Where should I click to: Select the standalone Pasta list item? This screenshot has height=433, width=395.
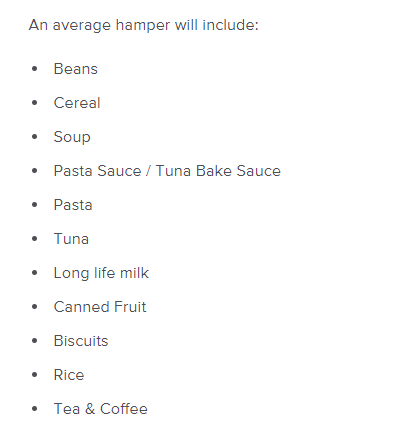73,205
